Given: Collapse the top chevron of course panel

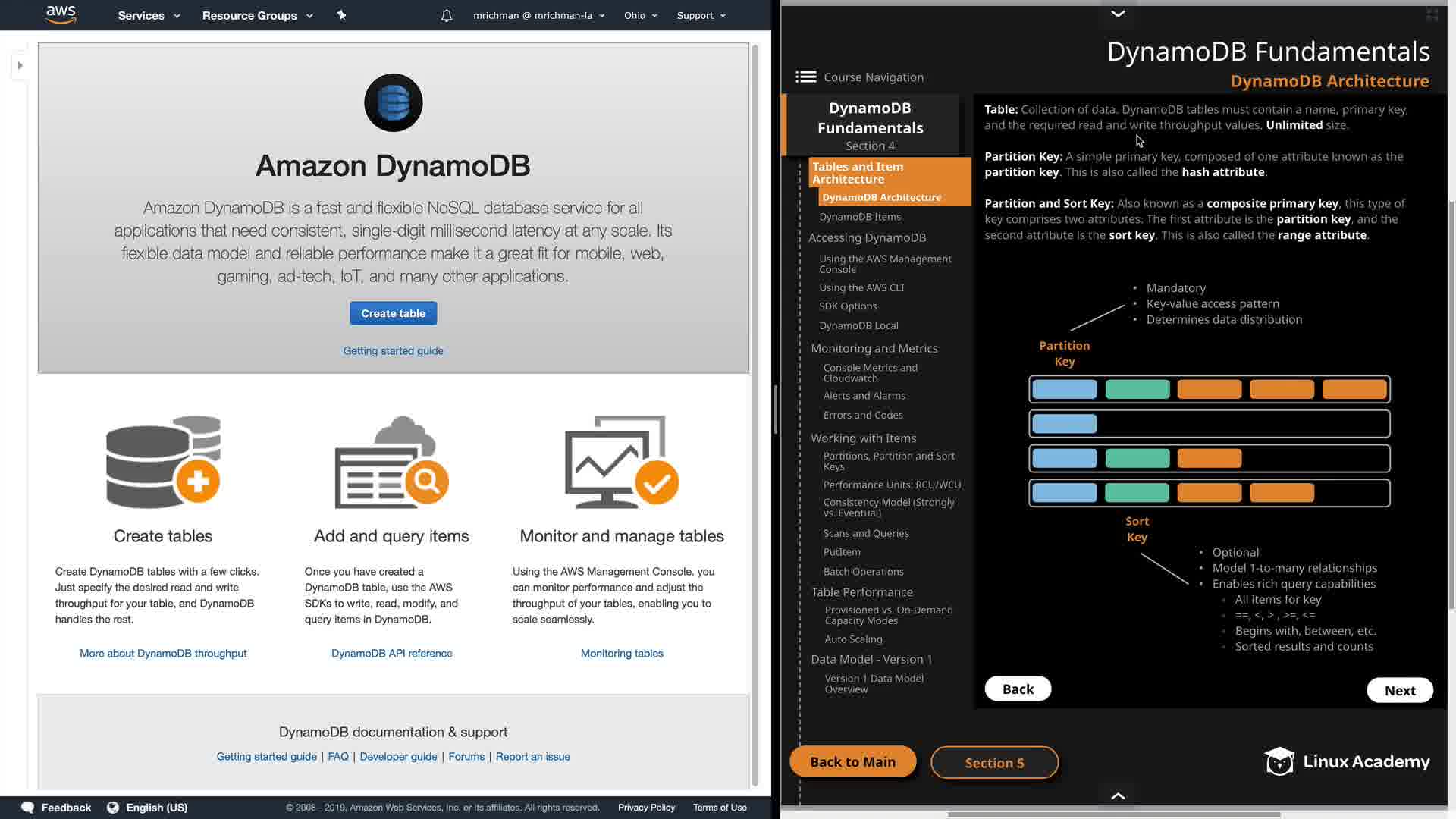Looking at the screenshot, I should coord(1118,13).
